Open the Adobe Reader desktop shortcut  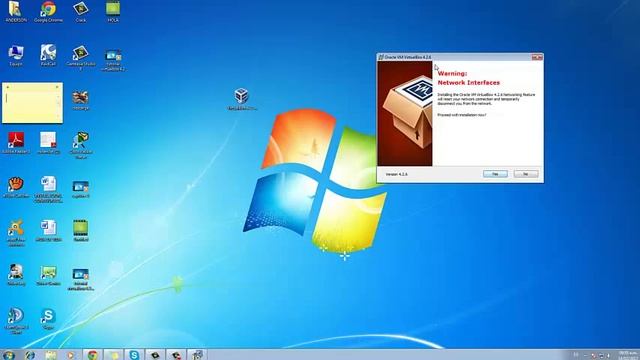click(x=16, y=143)
